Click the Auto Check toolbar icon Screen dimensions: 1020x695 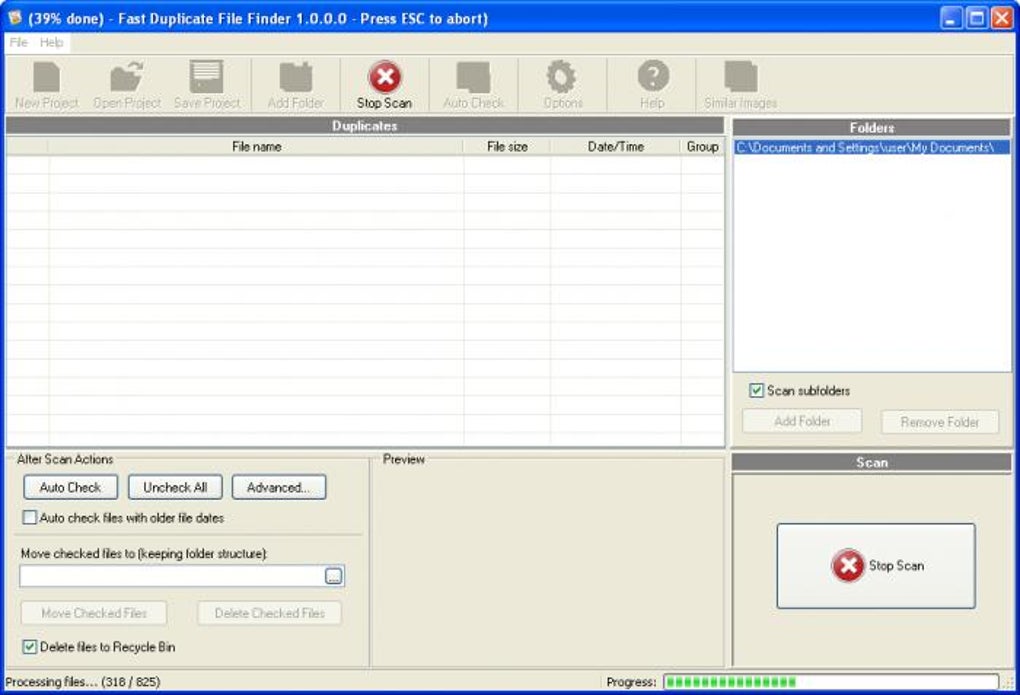[x=474, y=85]
